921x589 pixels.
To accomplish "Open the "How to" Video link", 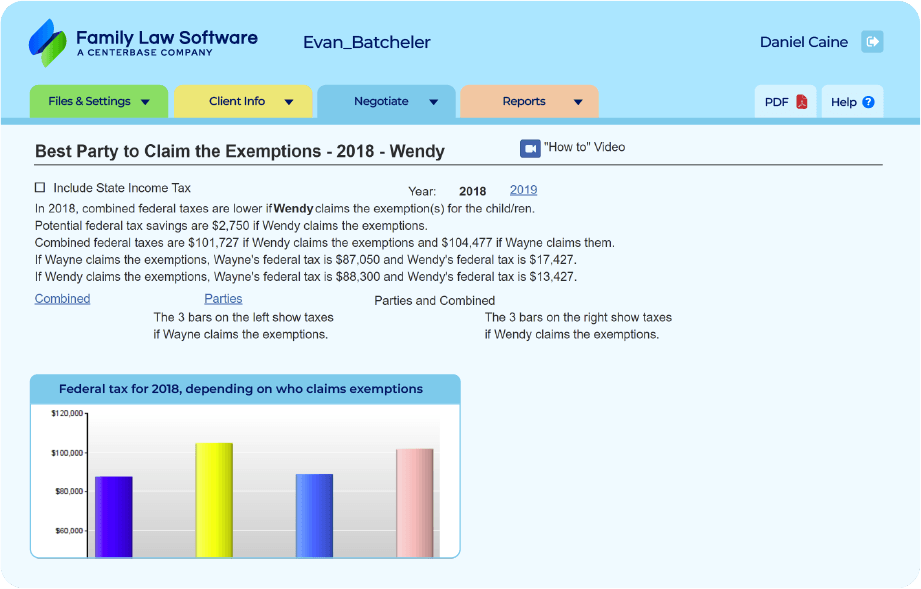I will 584,147.
